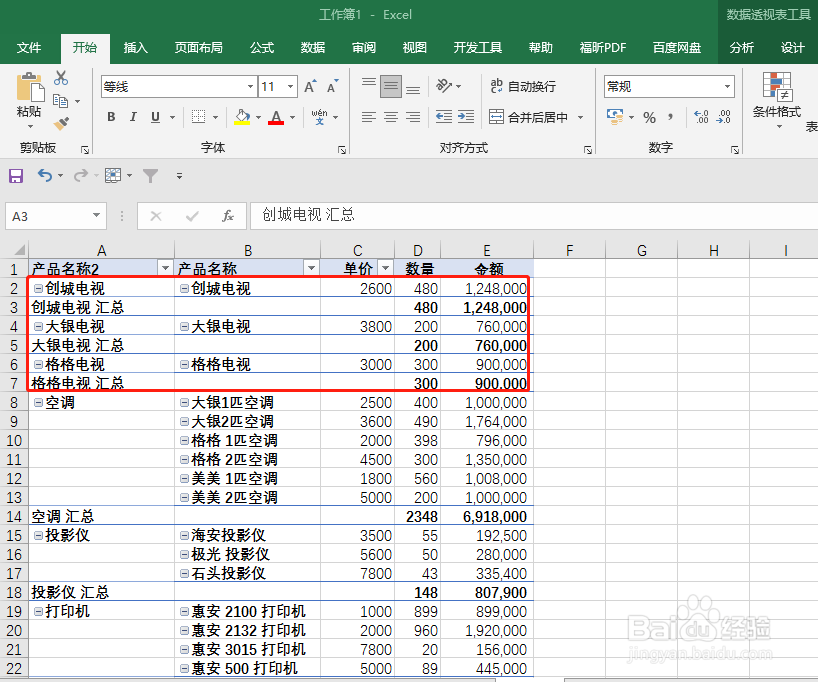Align text to bottom of cell

point(413,89)
